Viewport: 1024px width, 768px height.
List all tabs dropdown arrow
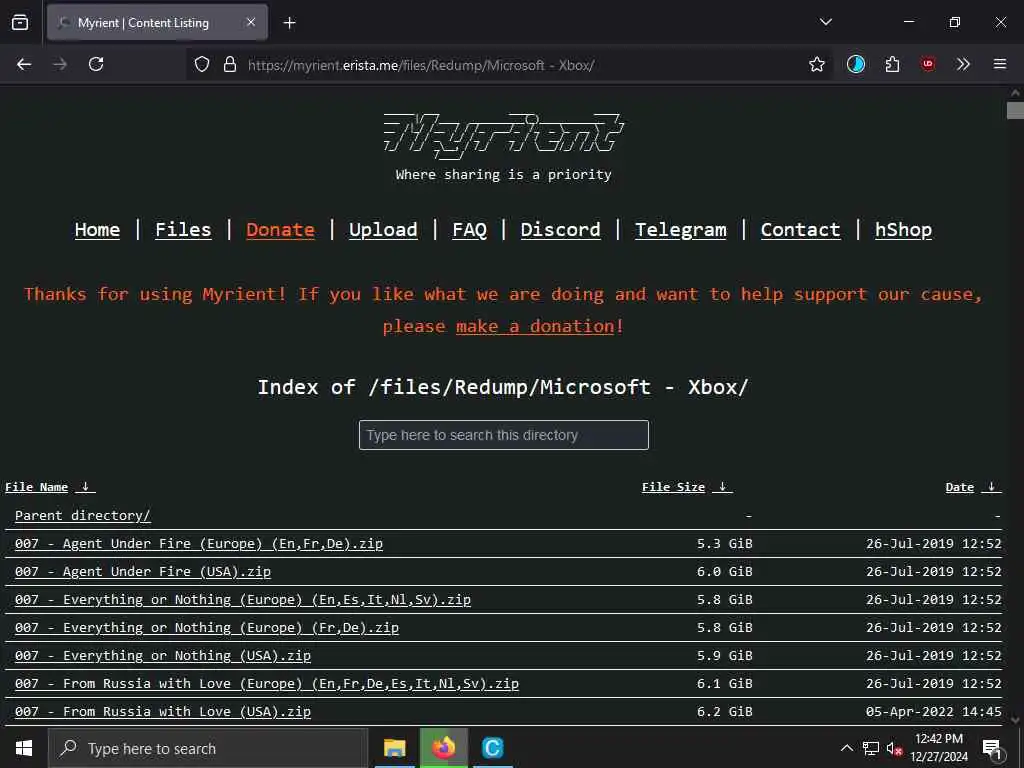coord(825,22)
